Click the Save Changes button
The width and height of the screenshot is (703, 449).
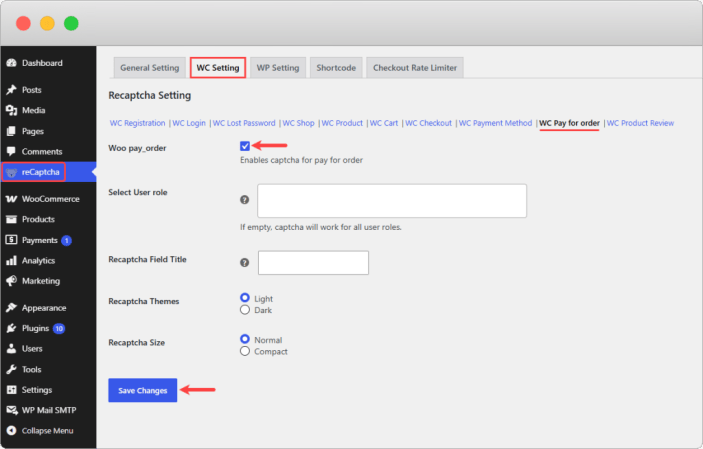coord(143,390)
